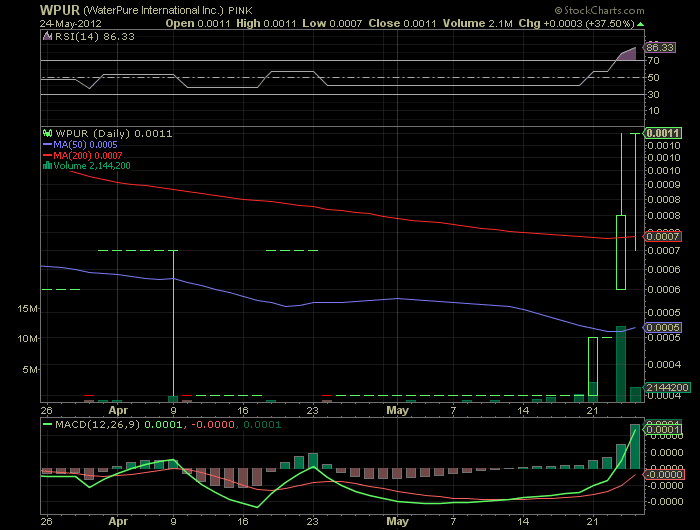Click the MA(200) 0.0007 legend entry
This screenshot has width=700, height=530.
coord(83,155)
